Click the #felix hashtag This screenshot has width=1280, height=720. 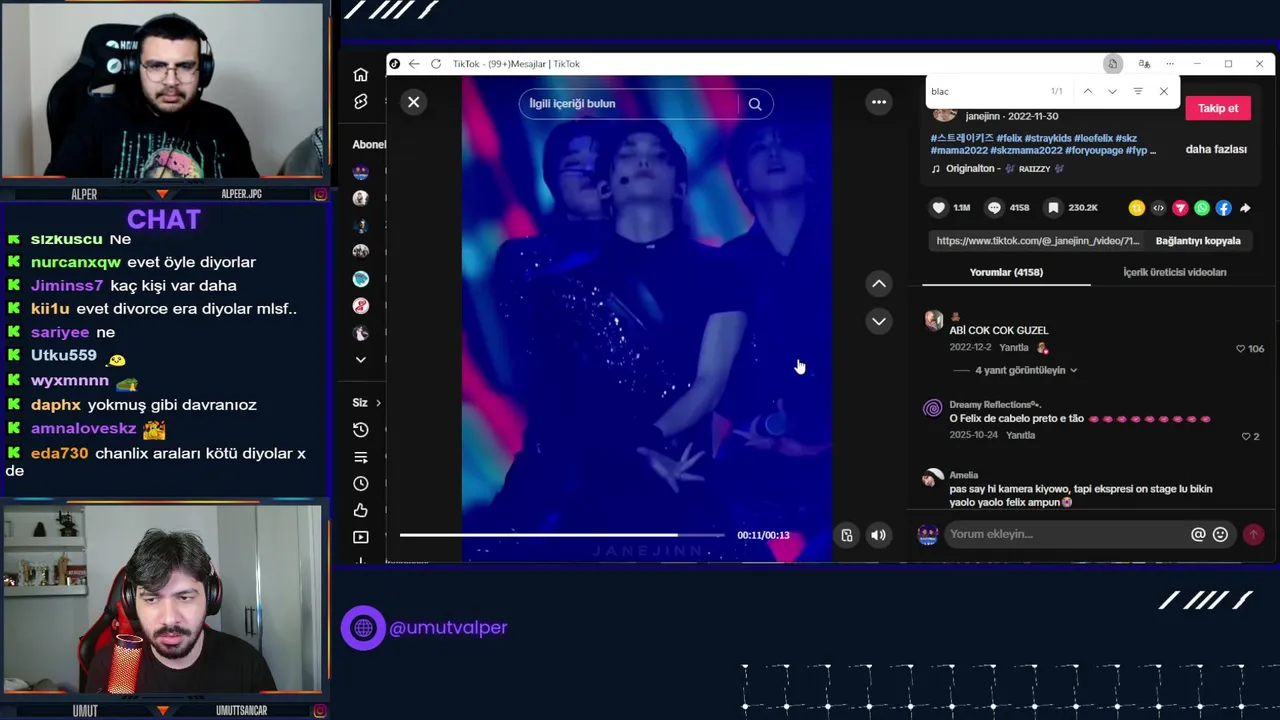[1009, 138]
